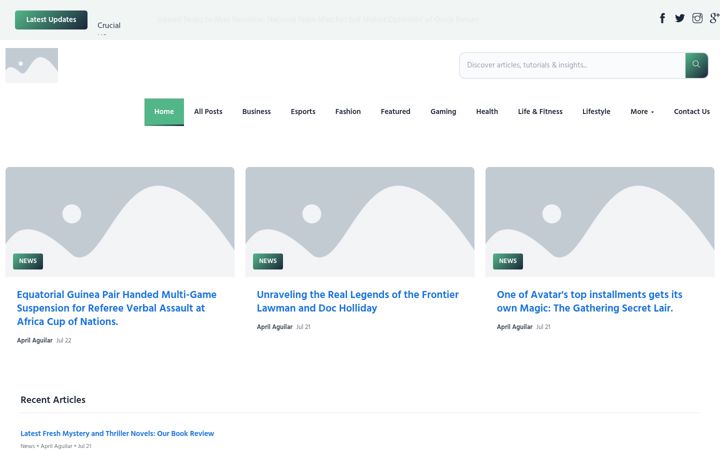This screenshot has width=720, height=450.
Task: Open the Unraveling the Real Legends headline
Action: click(x=358, y=301)
